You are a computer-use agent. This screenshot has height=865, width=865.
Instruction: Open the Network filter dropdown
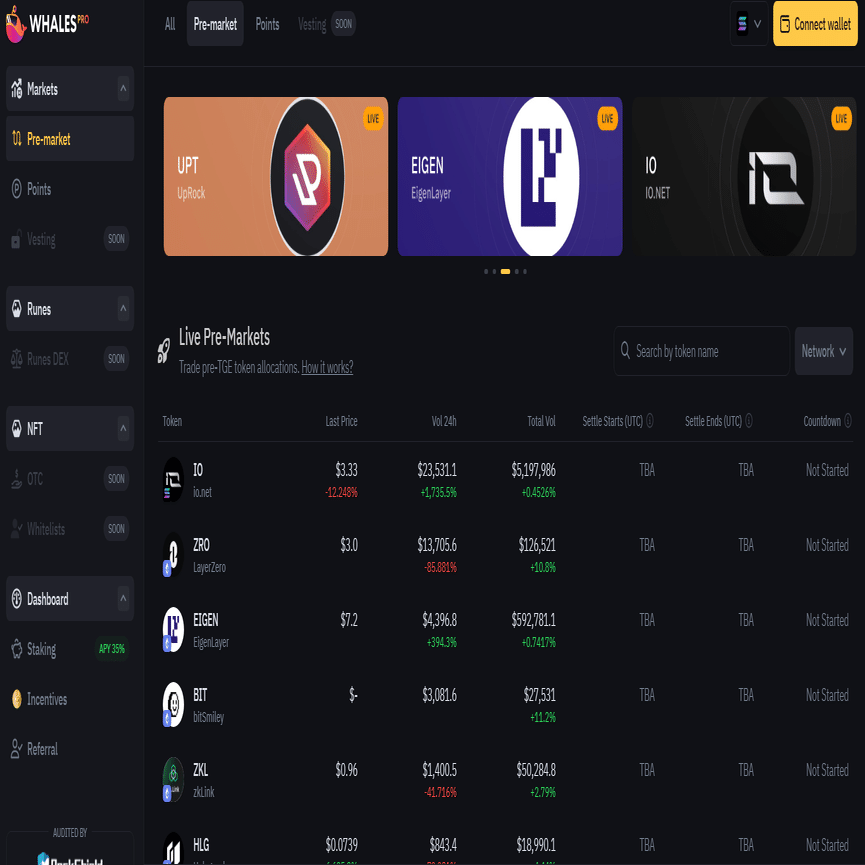pyautogui.click(x=824, y=351)
